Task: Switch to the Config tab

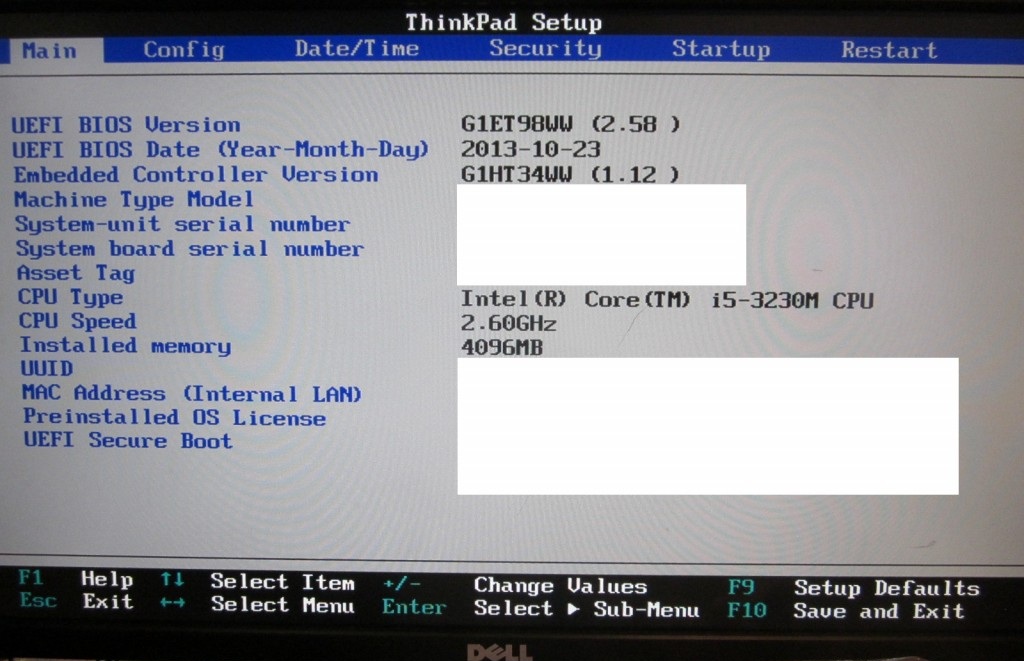Action: [x=184, y=50]
